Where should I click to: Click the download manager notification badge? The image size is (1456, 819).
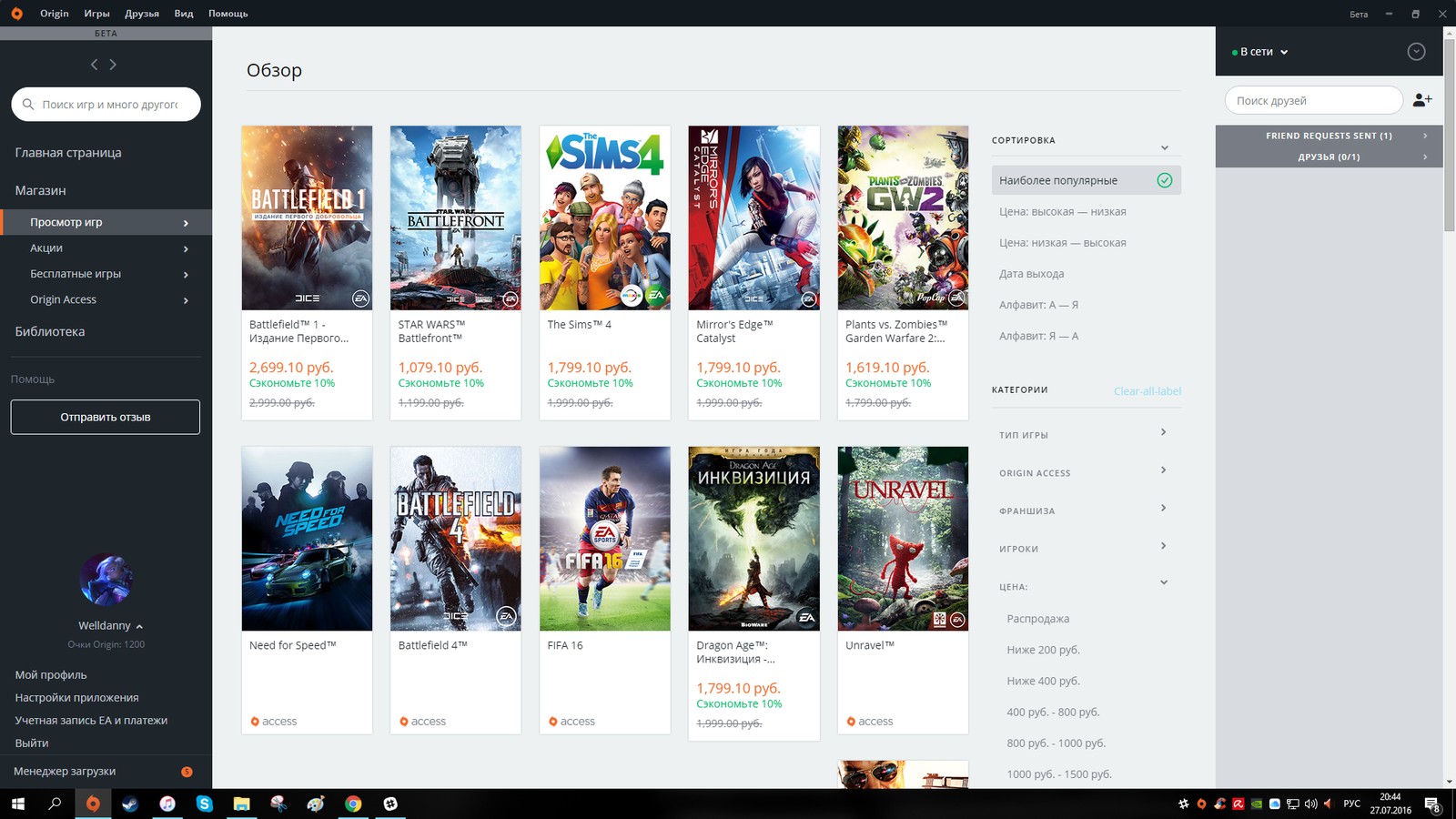(x=187, y=772)
